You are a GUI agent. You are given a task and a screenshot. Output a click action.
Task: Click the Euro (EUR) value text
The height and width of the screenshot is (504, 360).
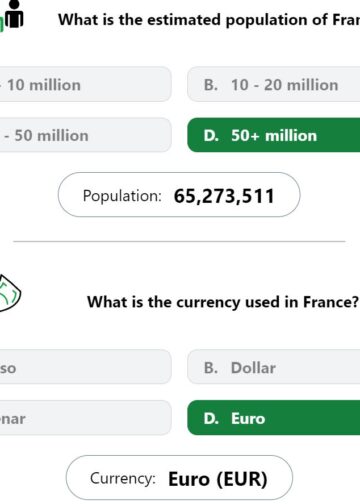click(x=218, y=479)
